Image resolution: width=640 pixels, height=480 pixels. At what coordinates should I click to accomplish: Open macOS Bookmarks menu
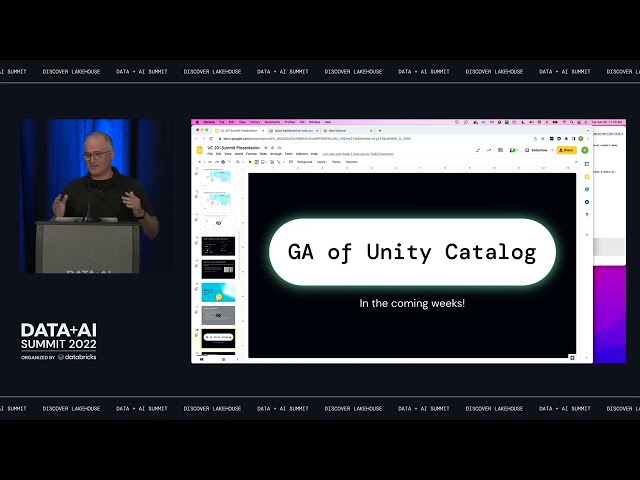pyautogui.click(x=272, y=122)
